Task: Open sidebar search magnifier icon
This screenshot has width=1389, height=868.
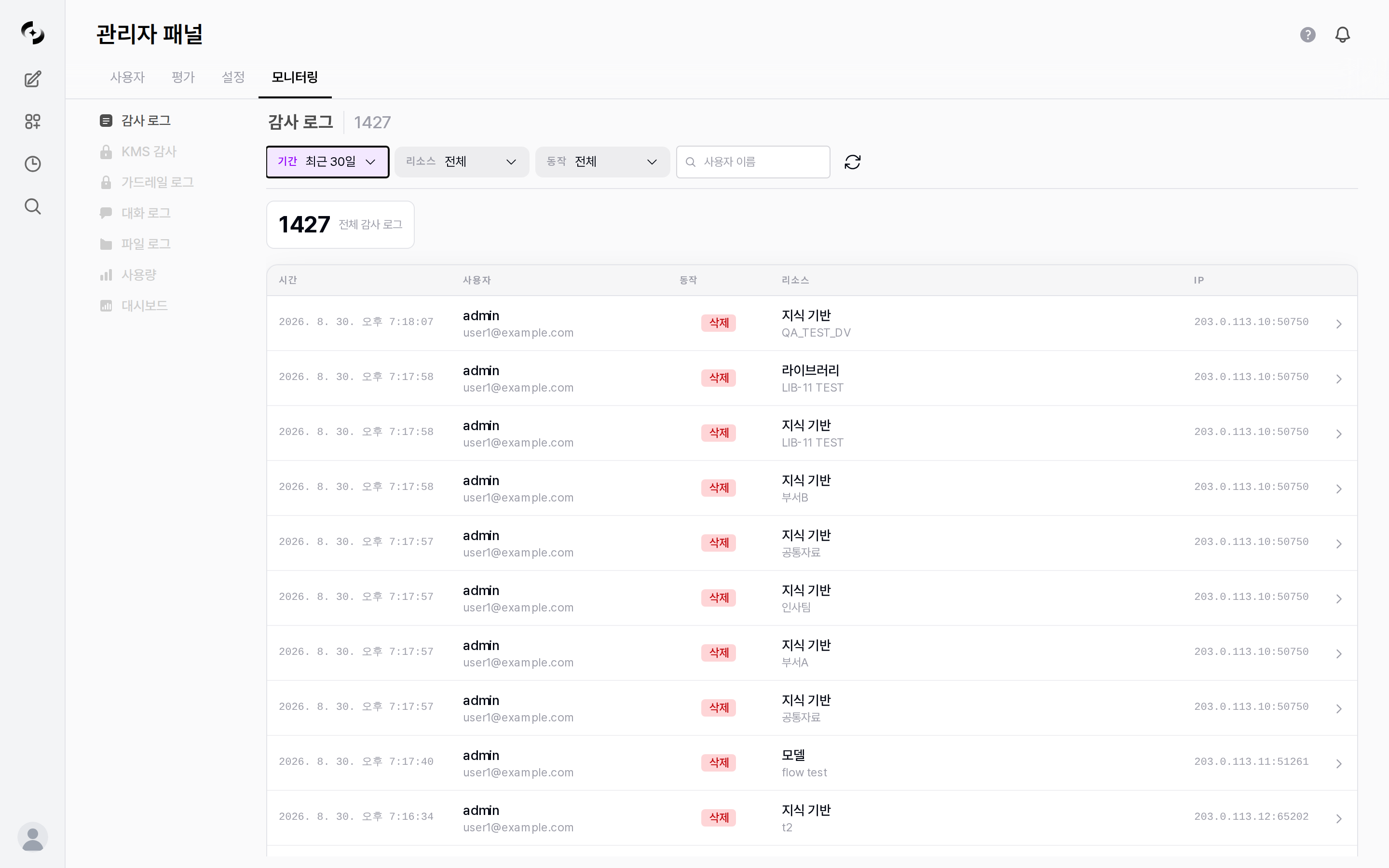Action: click(x=33, y=206)
